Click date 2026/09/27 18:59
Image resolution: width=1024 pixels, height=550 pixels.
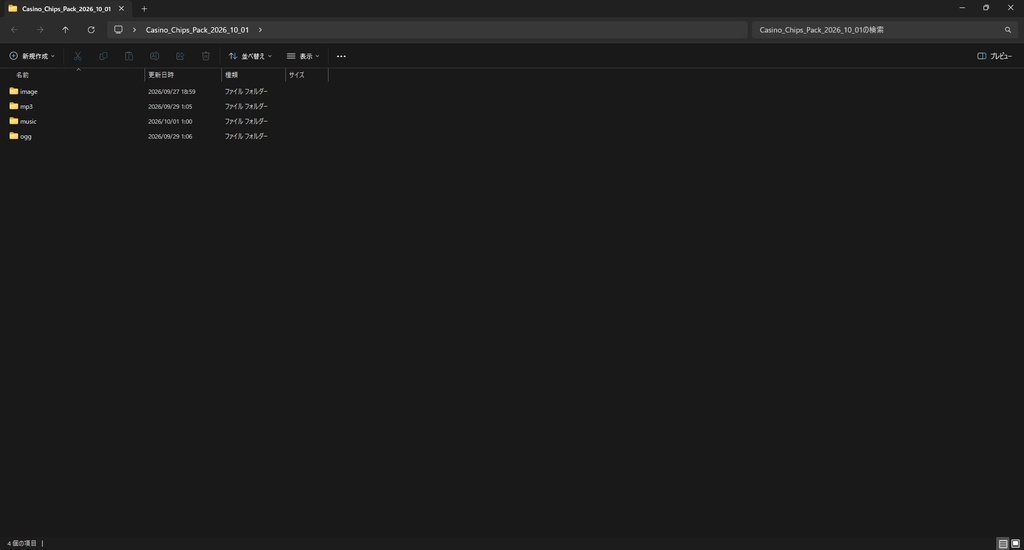tap(172, 91)
